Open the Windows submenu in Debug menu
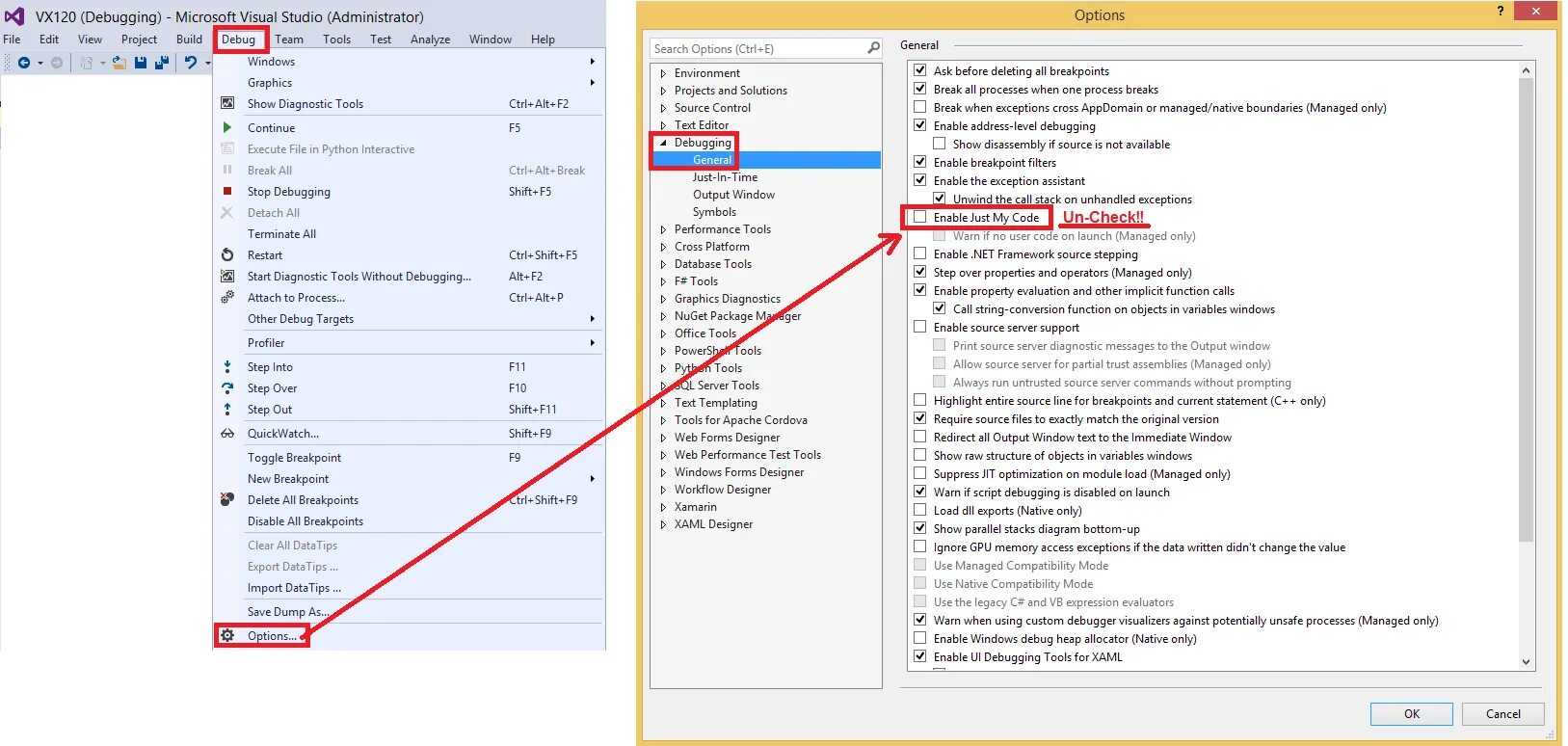 coord(410,61)
